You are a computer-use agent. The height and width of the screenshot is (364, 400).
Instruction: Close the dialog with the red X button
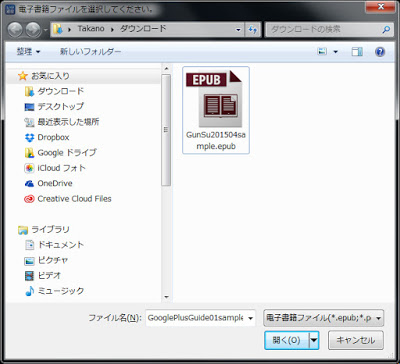coord(380,7)
